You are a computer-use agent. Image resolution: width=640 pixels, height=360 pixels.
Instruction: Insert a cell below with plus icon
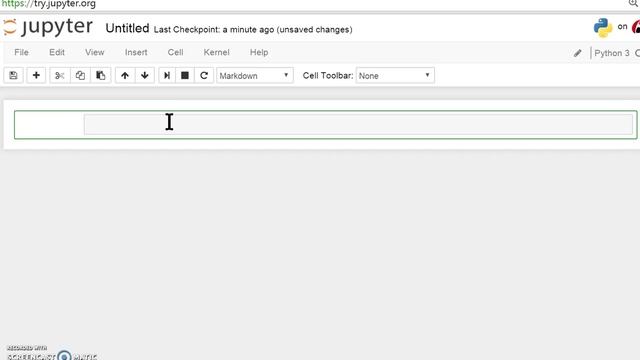36,76
